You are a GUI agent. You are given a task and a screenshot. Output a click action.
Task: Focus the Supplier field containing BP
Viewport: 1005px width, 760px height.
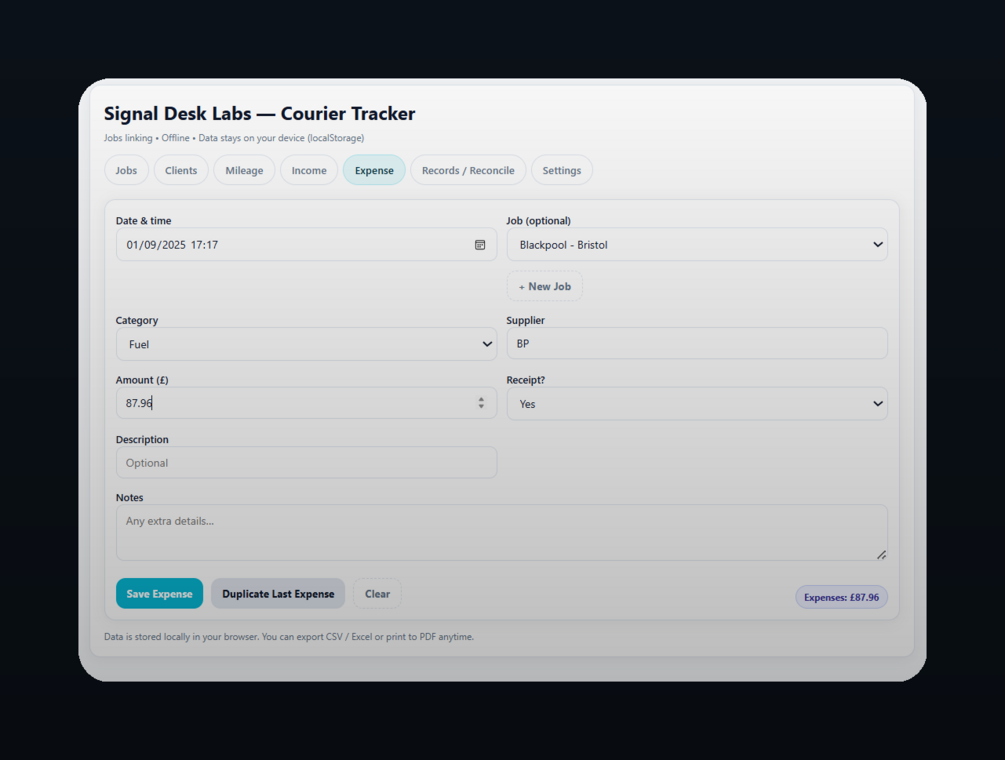pos(697,344)
